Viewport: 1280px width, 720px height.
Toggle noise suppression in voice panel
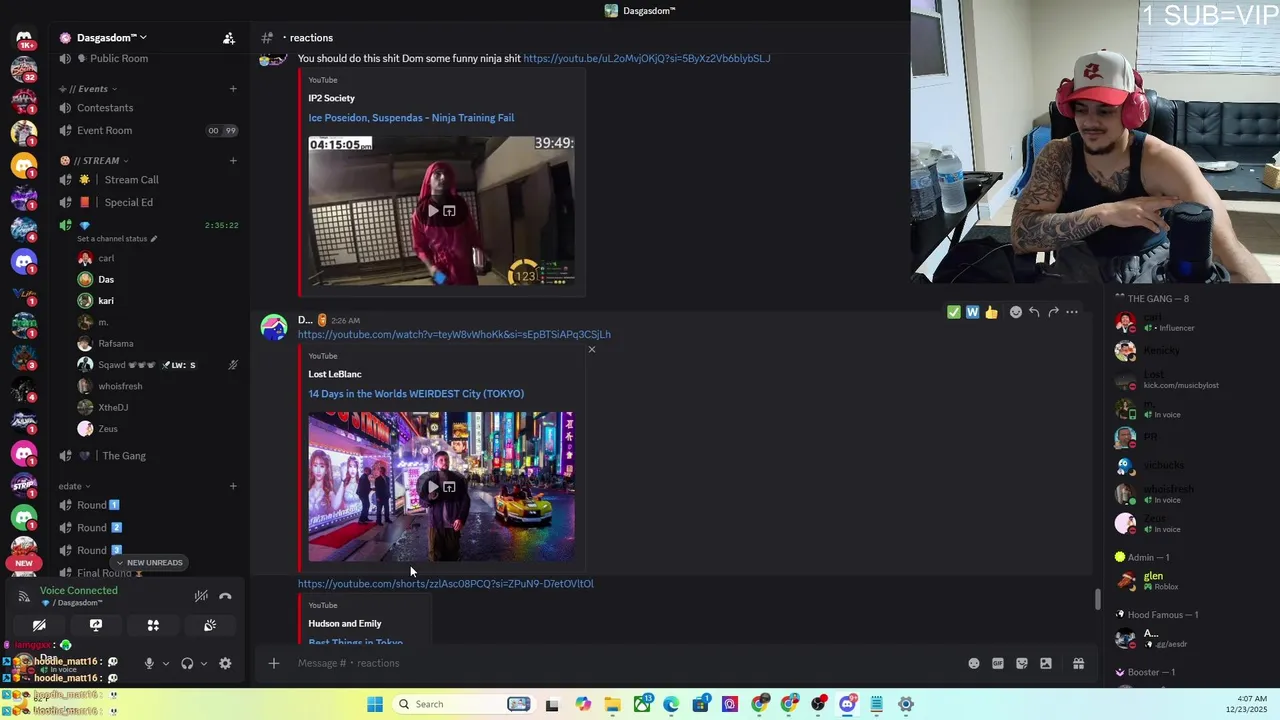point(201,596)
